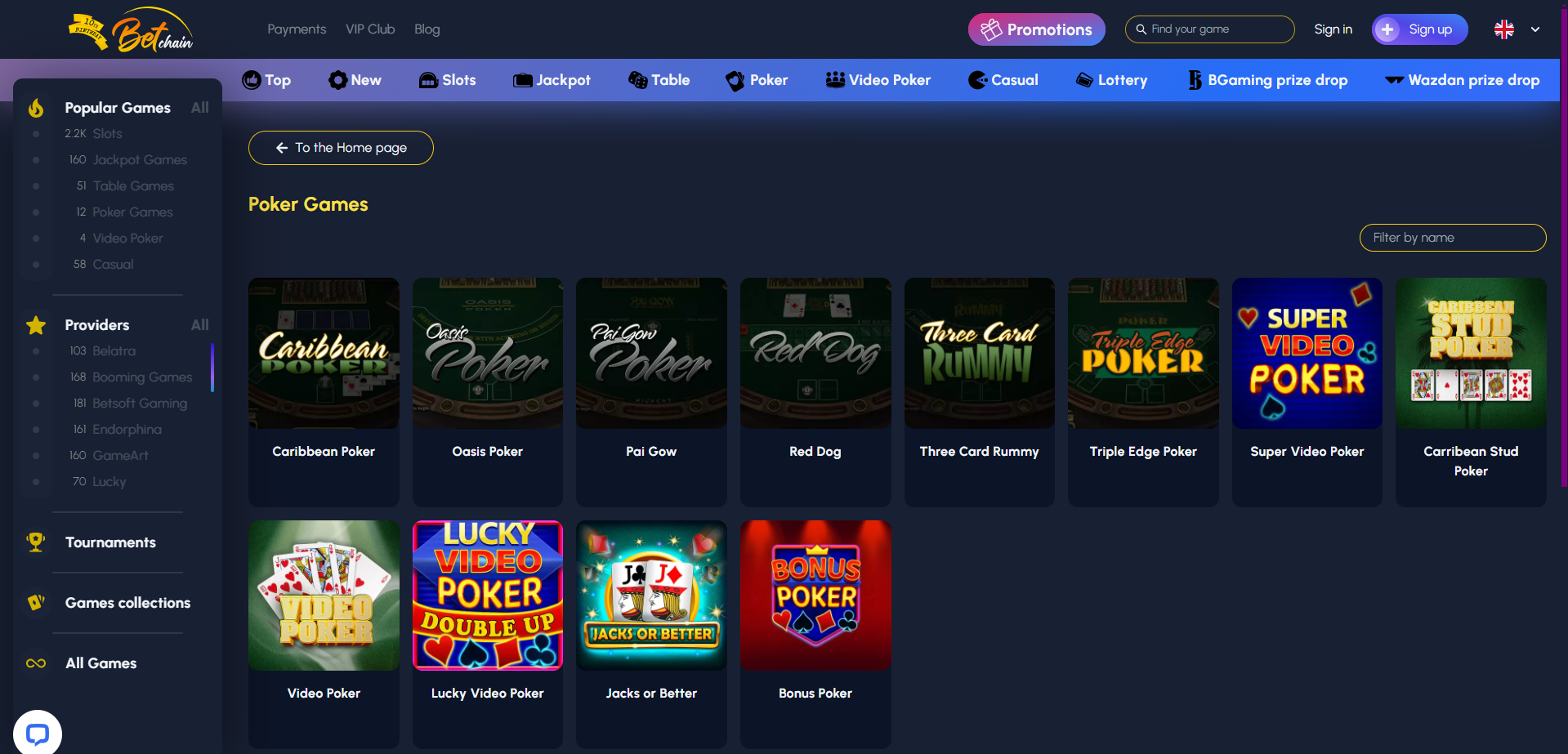Show All popular games

(x=200, y=108)
